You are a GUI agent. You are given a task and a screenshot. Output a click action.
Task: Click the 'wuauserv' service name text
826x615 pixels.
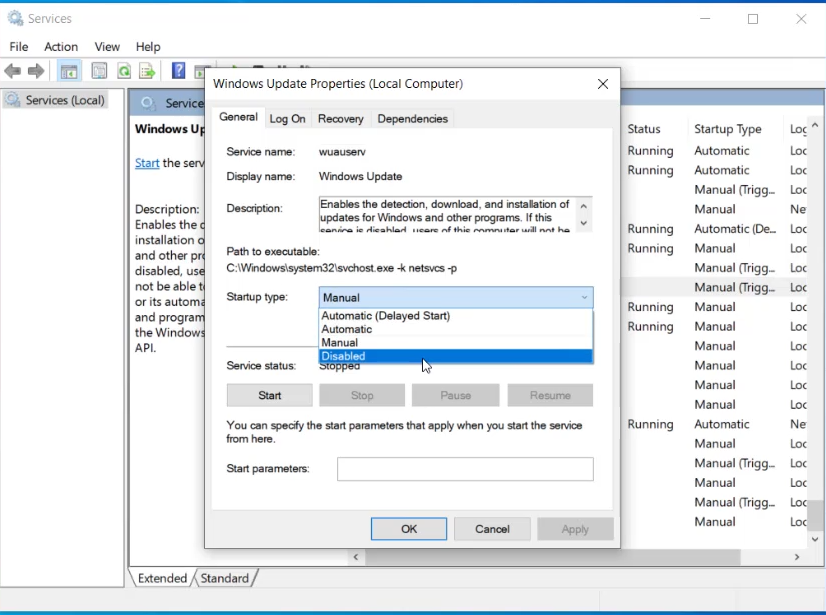tap(342, 152)
